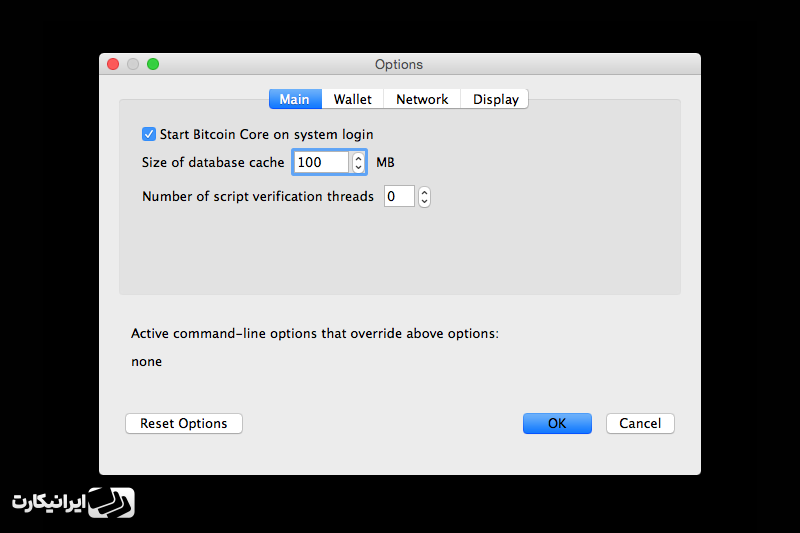Increase script verification threads with up arrow
Image resolution: width=800 pixels, height=533 pixels.
tap(424, 192)
